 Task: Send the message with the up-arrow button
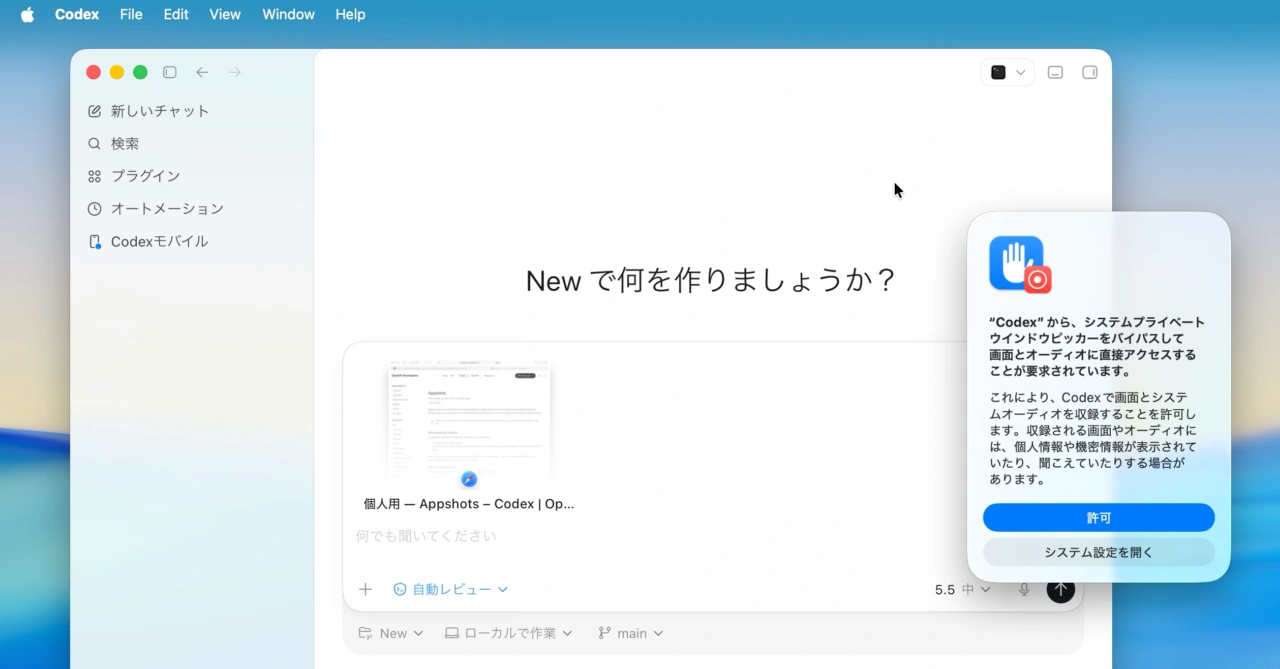pyautogui.click(x=1061, y=590)
